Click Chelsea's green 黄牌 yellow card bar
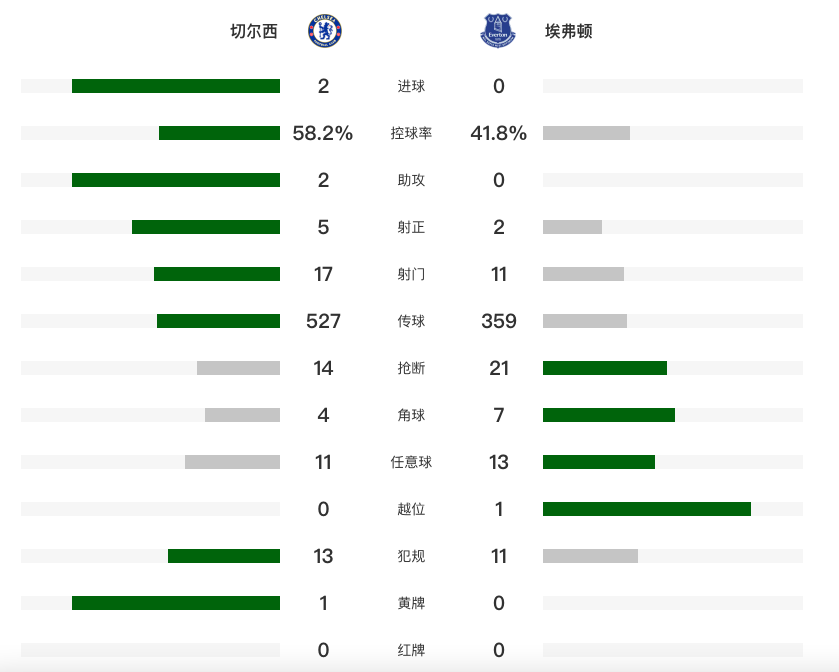 [176, 603]
